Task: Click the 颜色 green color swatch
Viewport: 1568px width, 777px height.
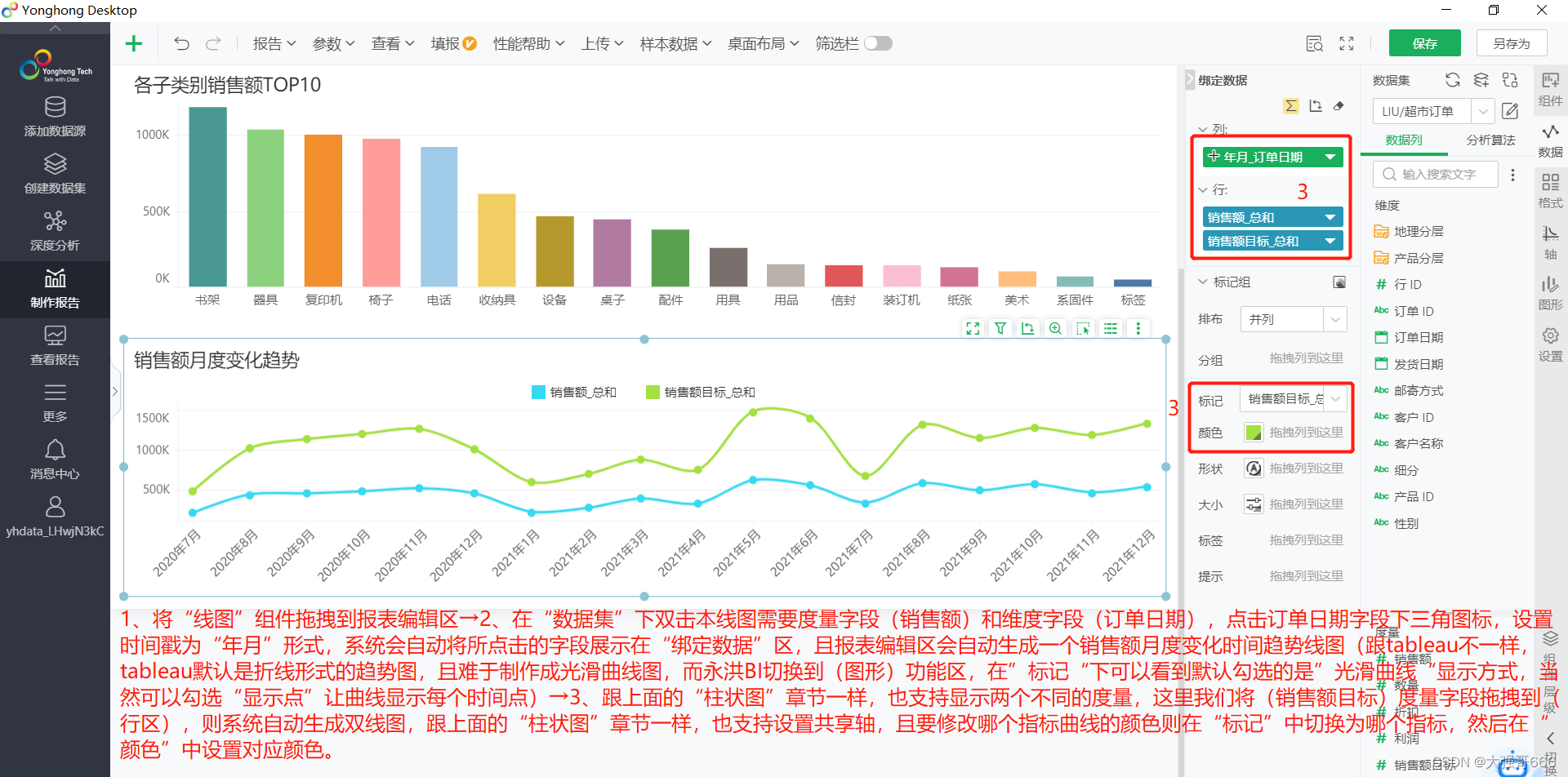Action: (x=1254, y=433)
